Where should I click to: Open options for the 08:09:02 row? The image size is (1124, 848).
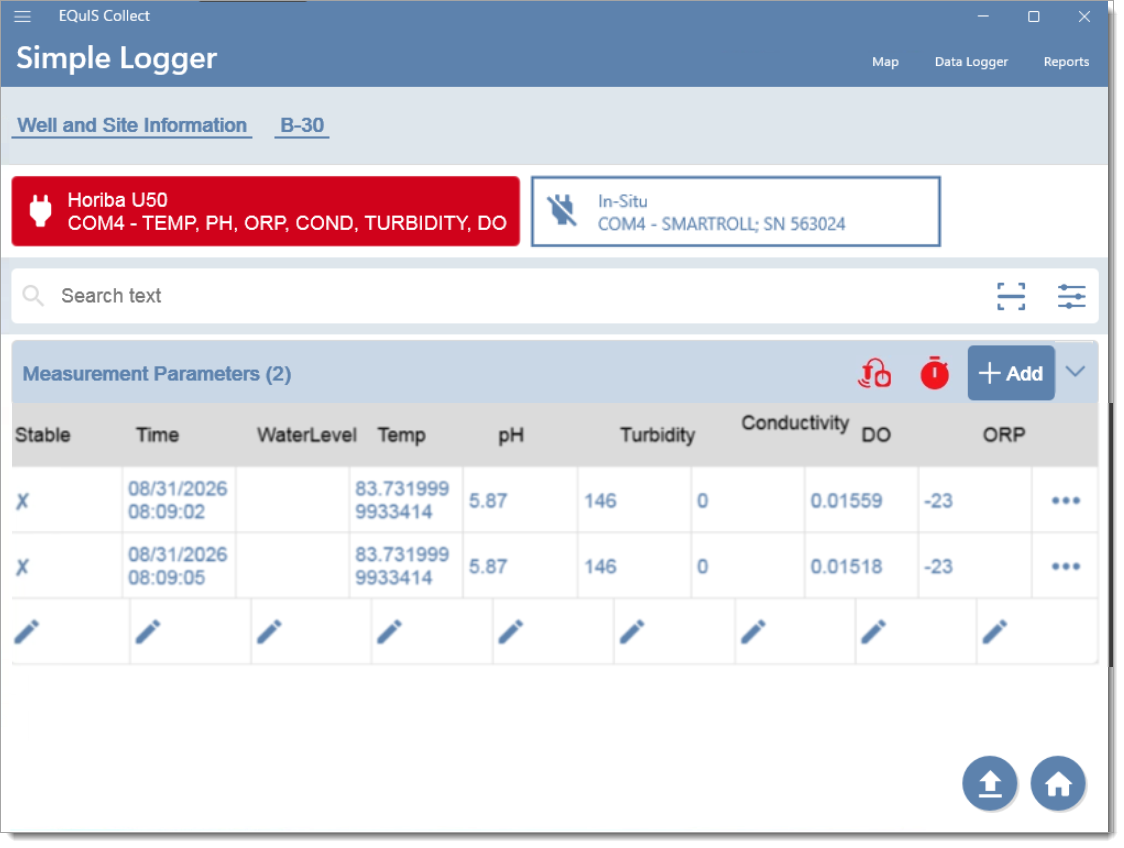coord(1065,500)
